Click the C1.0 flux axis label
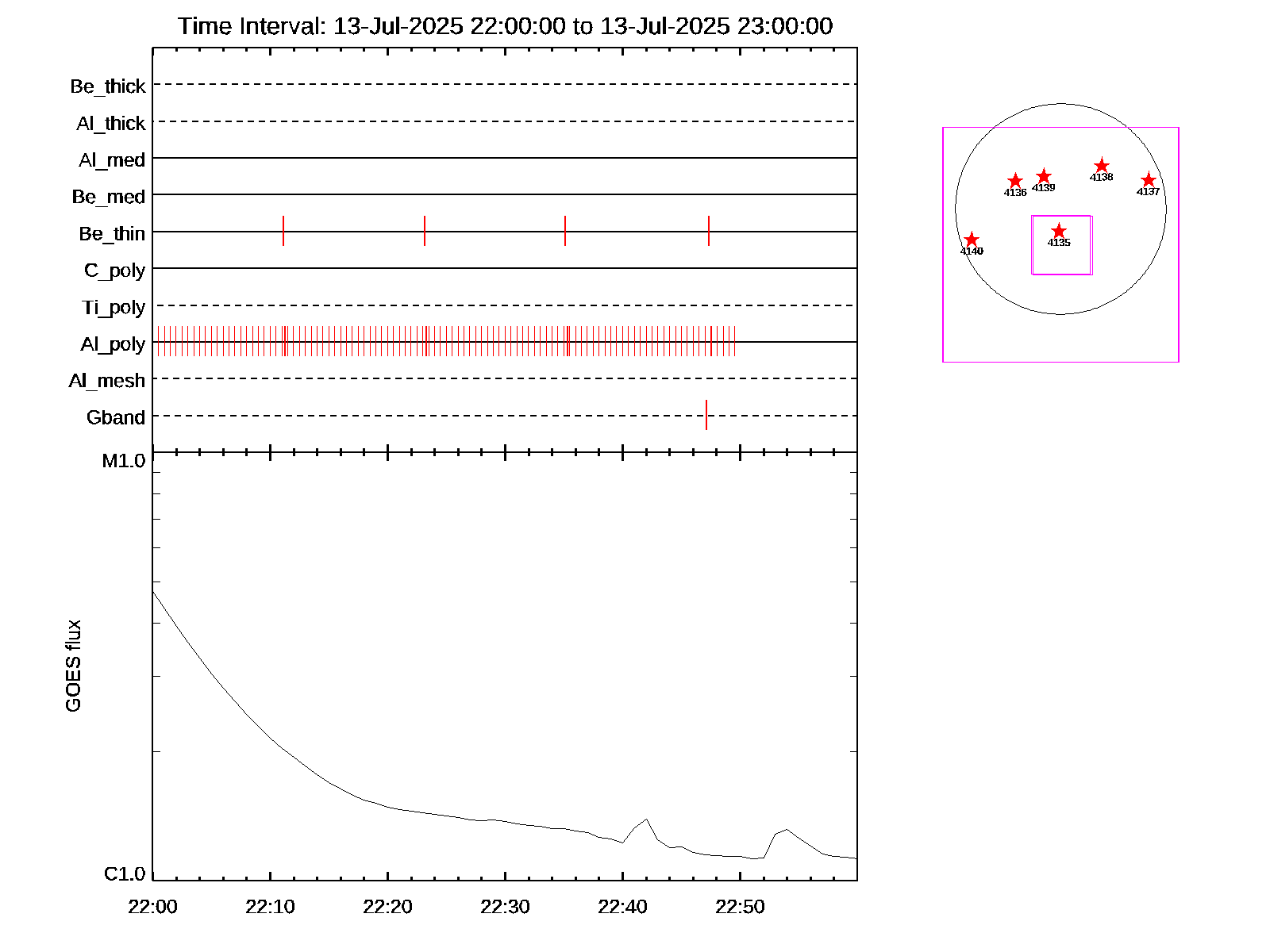The width and height of the screenshot is (1270, 952). coord(125,874)
